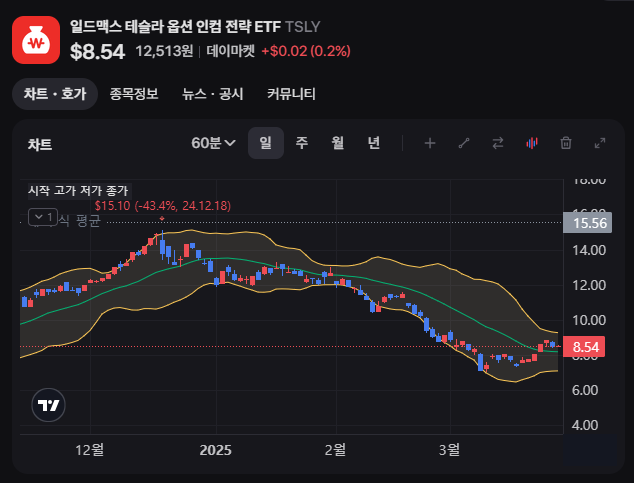Viewport: 634px width, 483px height.
Task: Click the compare swap arrows icon
Action: pos(498,143)
